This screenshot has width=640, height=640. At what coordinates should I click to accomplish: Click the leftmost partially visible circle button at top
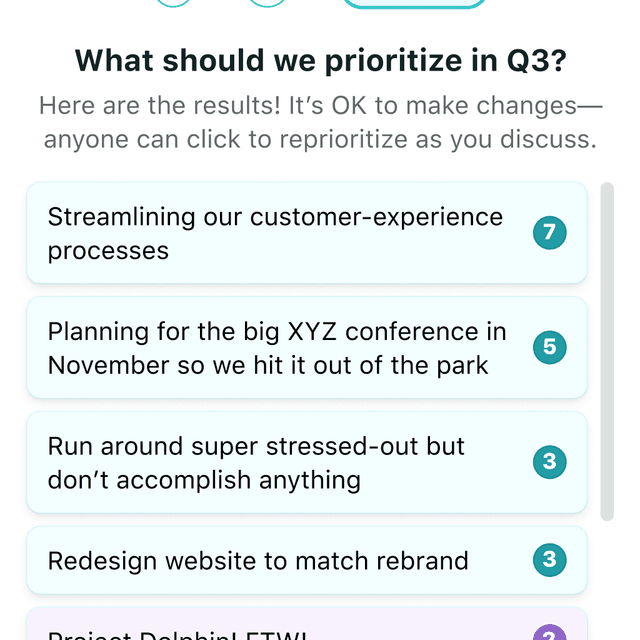(175, 3)
